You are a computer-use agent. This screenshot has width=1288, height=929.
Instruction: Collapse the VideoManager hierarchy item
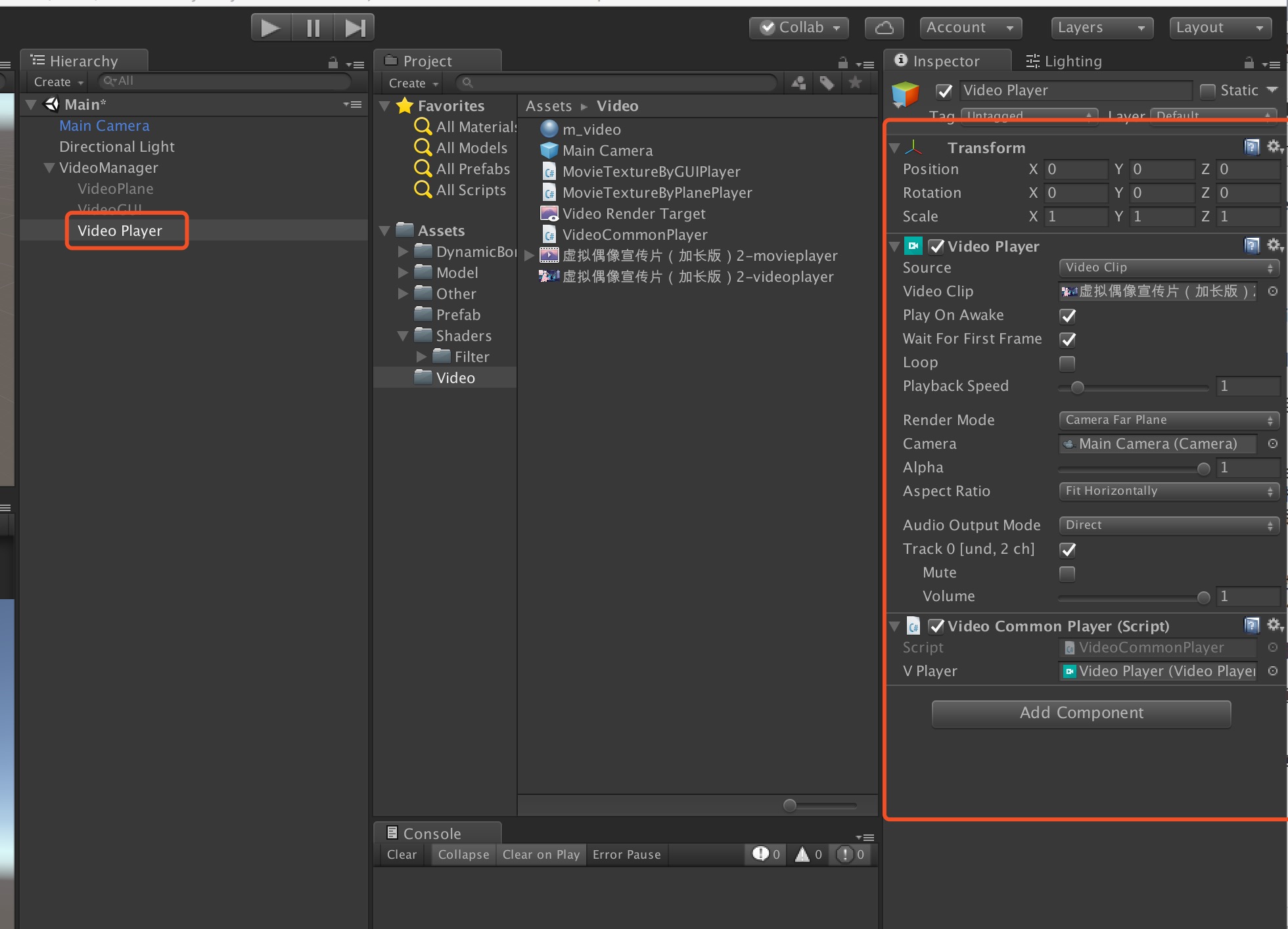[x=48, y=168]
